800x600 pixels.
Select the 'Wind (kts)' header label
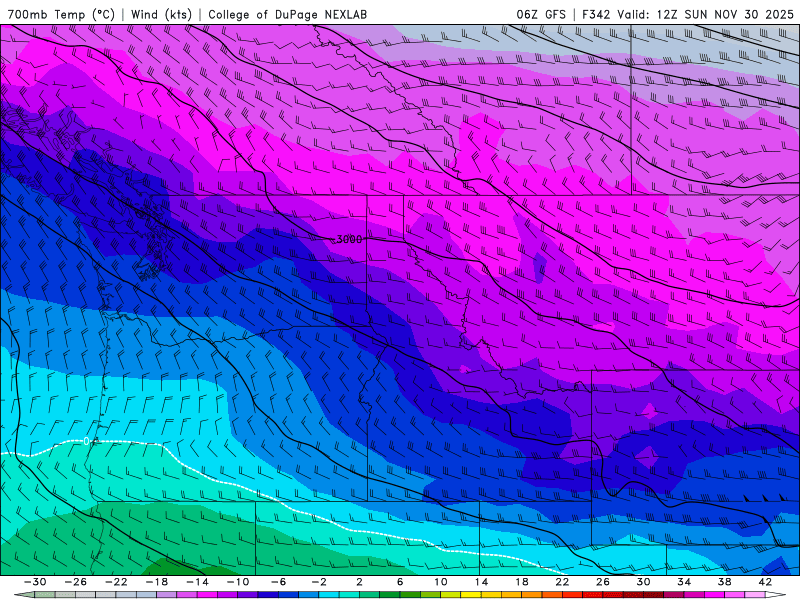click(x=161, y=14)
